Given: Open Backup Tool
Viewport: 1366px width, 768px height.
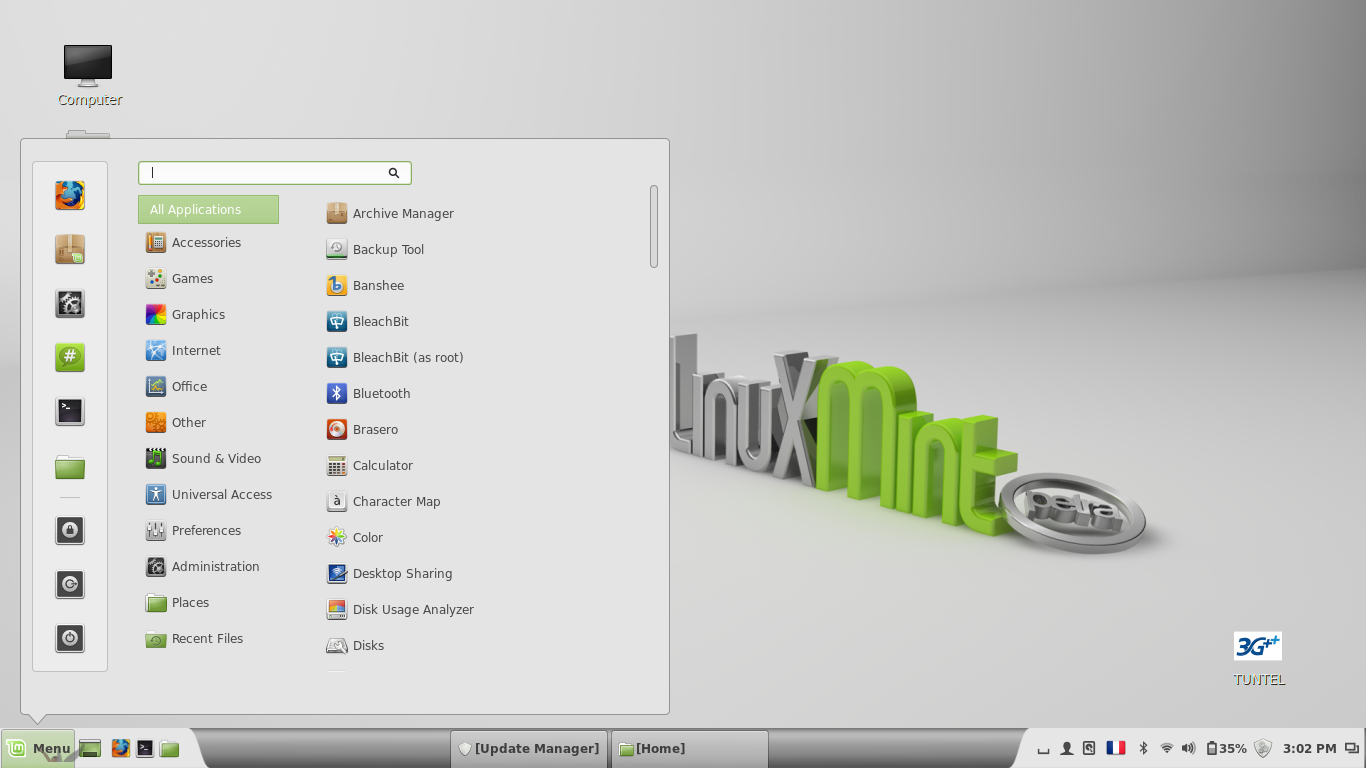Looking at the screenshot, I should pyautogui.click(x=390, y=249).
